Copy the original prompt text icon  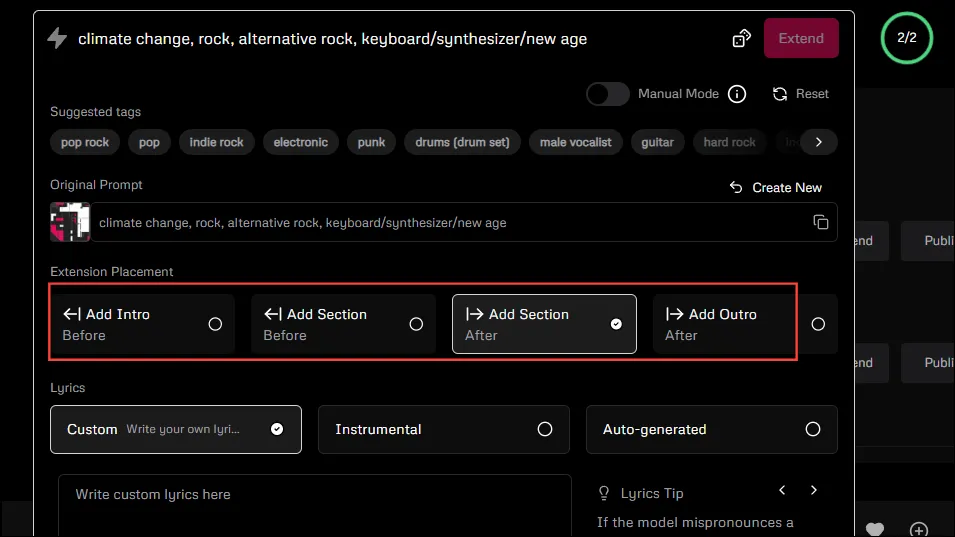coord(820,222)
